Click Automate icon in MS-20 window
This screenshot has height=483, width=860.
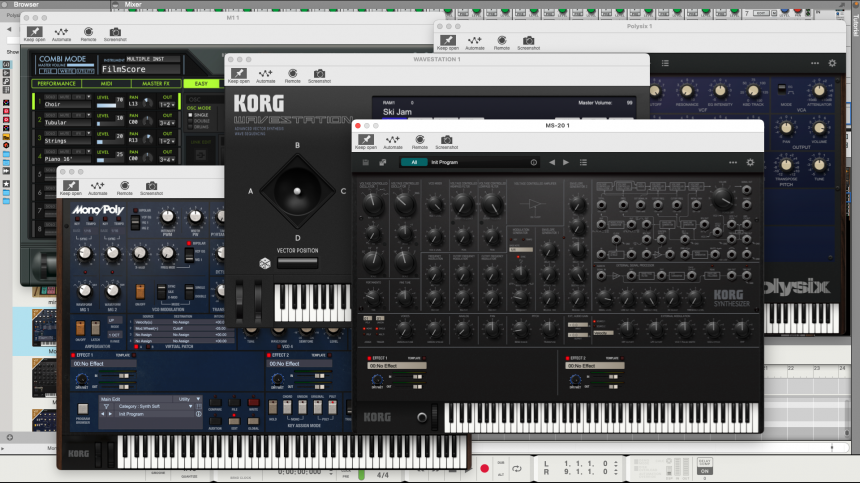393,140
